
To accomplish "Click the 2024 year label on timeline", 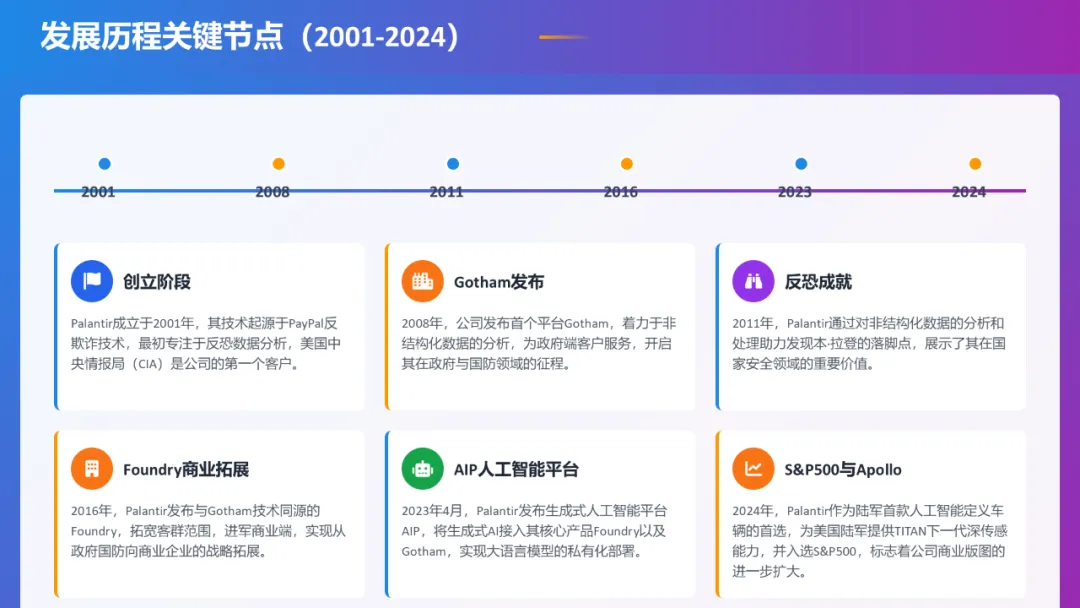I will click(x=969, y=192).
